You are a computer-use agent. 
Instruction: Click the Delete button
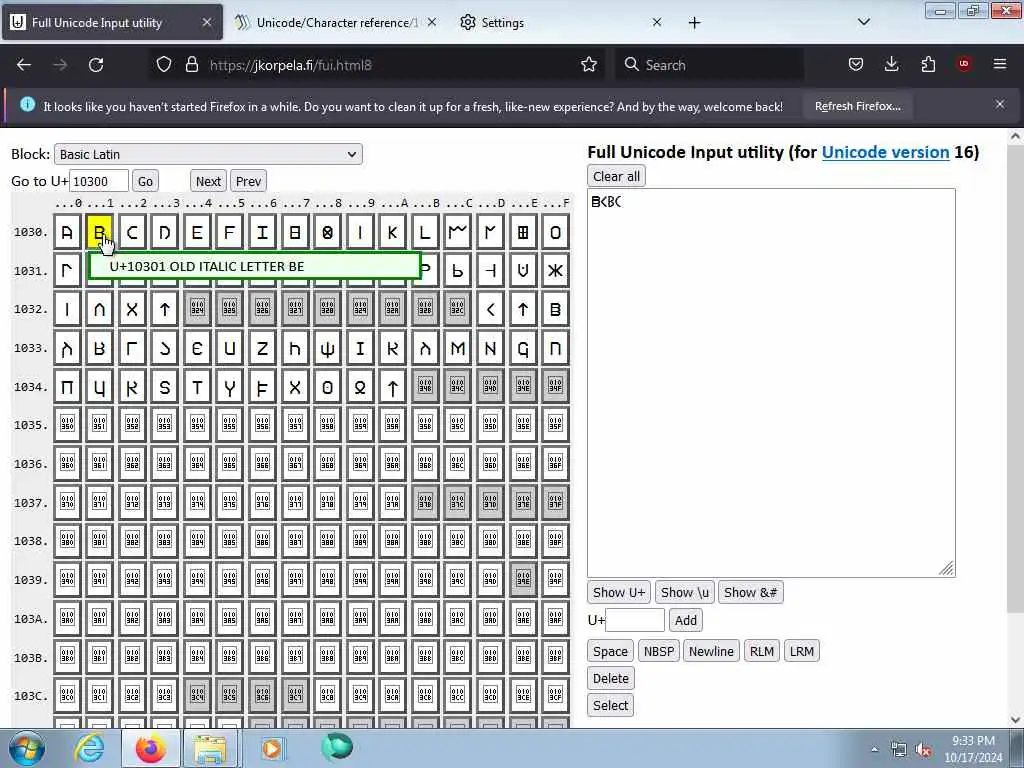[x=611, y=678]
